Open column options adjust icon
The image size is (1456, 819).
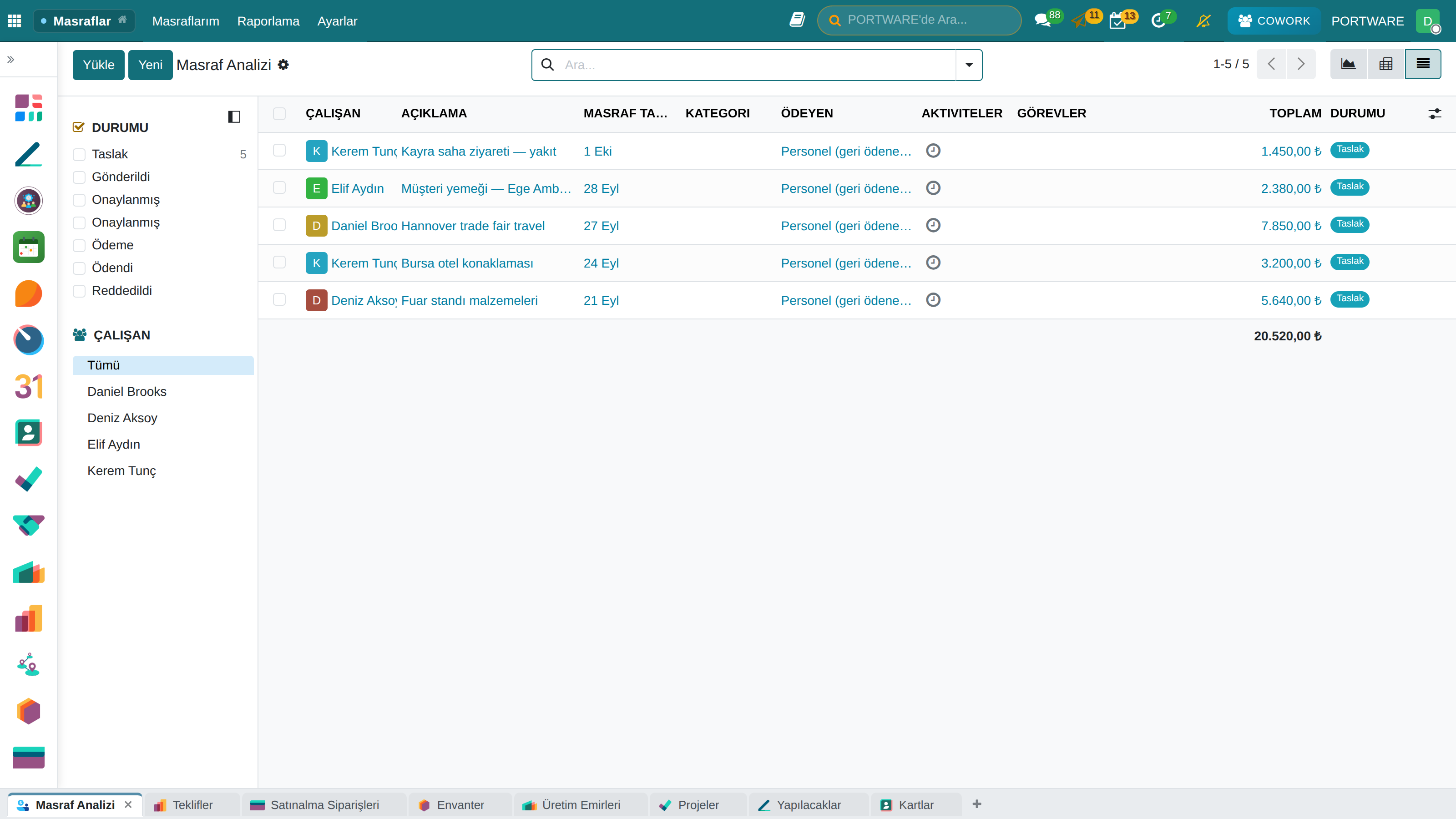coord(1435,114)
